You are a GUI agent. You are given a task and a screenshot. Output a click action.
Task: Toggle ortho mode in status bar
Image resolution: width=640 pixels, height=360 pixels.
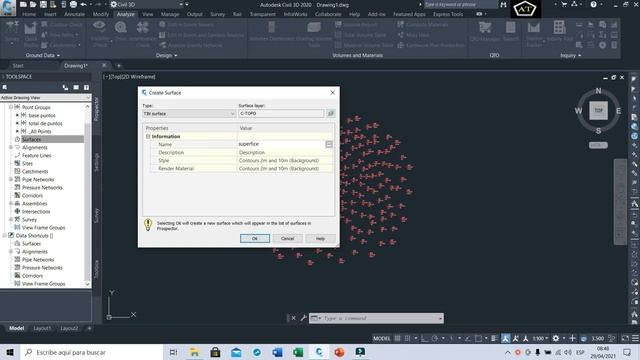pyautogui.click(x=424, y=338)
